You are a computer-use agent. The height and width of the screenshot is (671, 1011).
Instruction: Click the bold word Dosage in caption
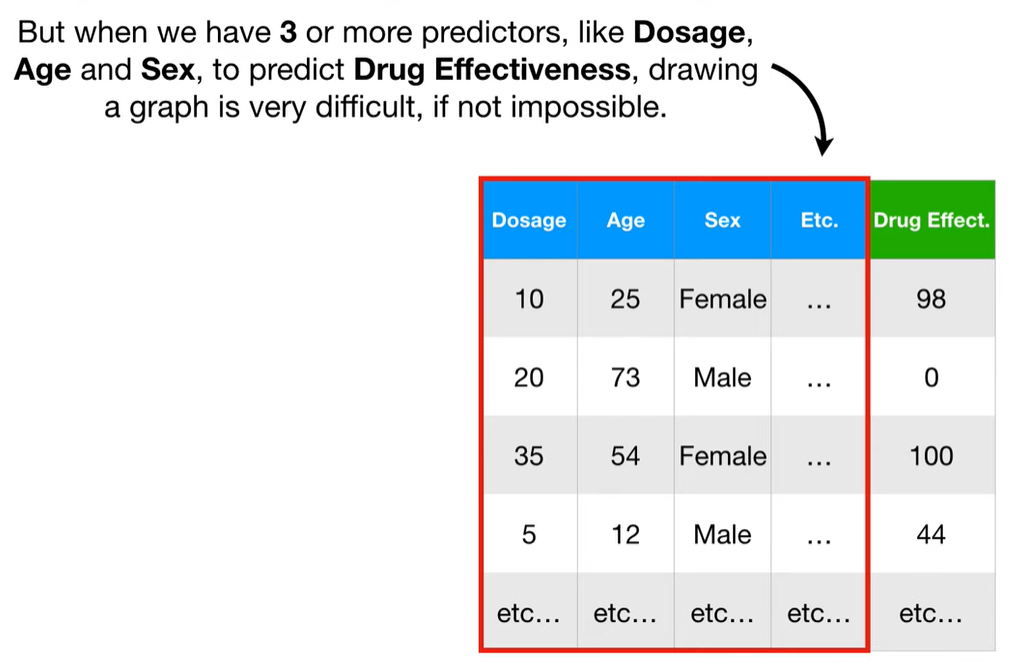point(689,33)
